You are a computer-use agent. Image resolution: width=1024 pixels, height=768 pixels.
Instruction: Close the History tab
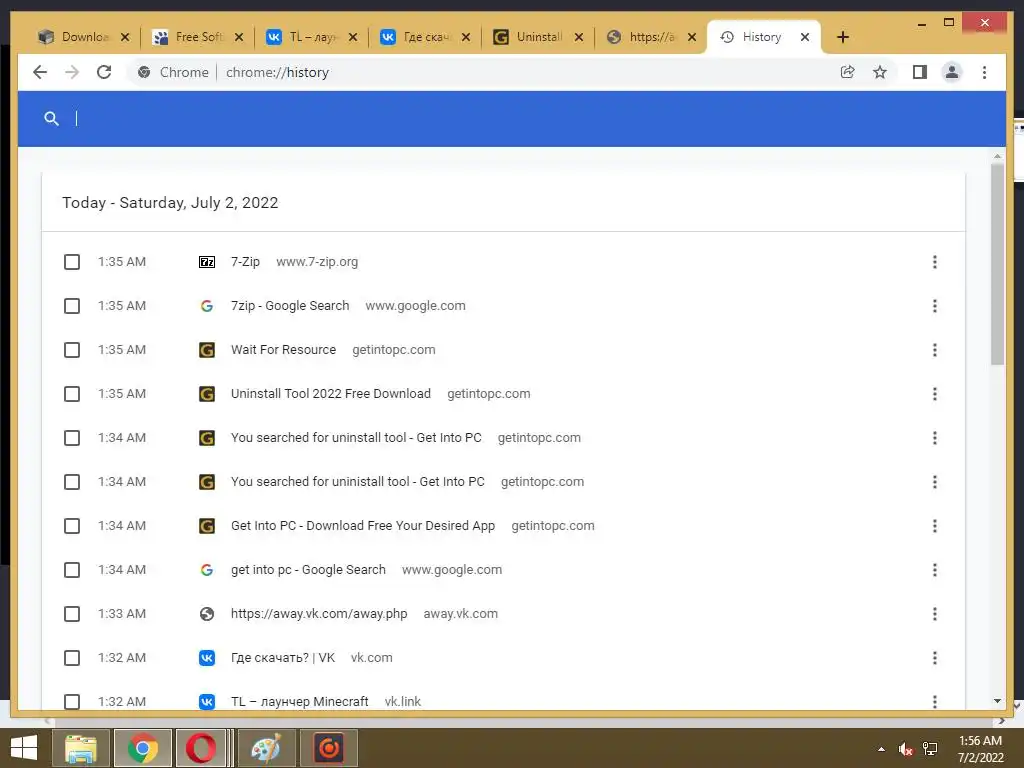point(805,37)
